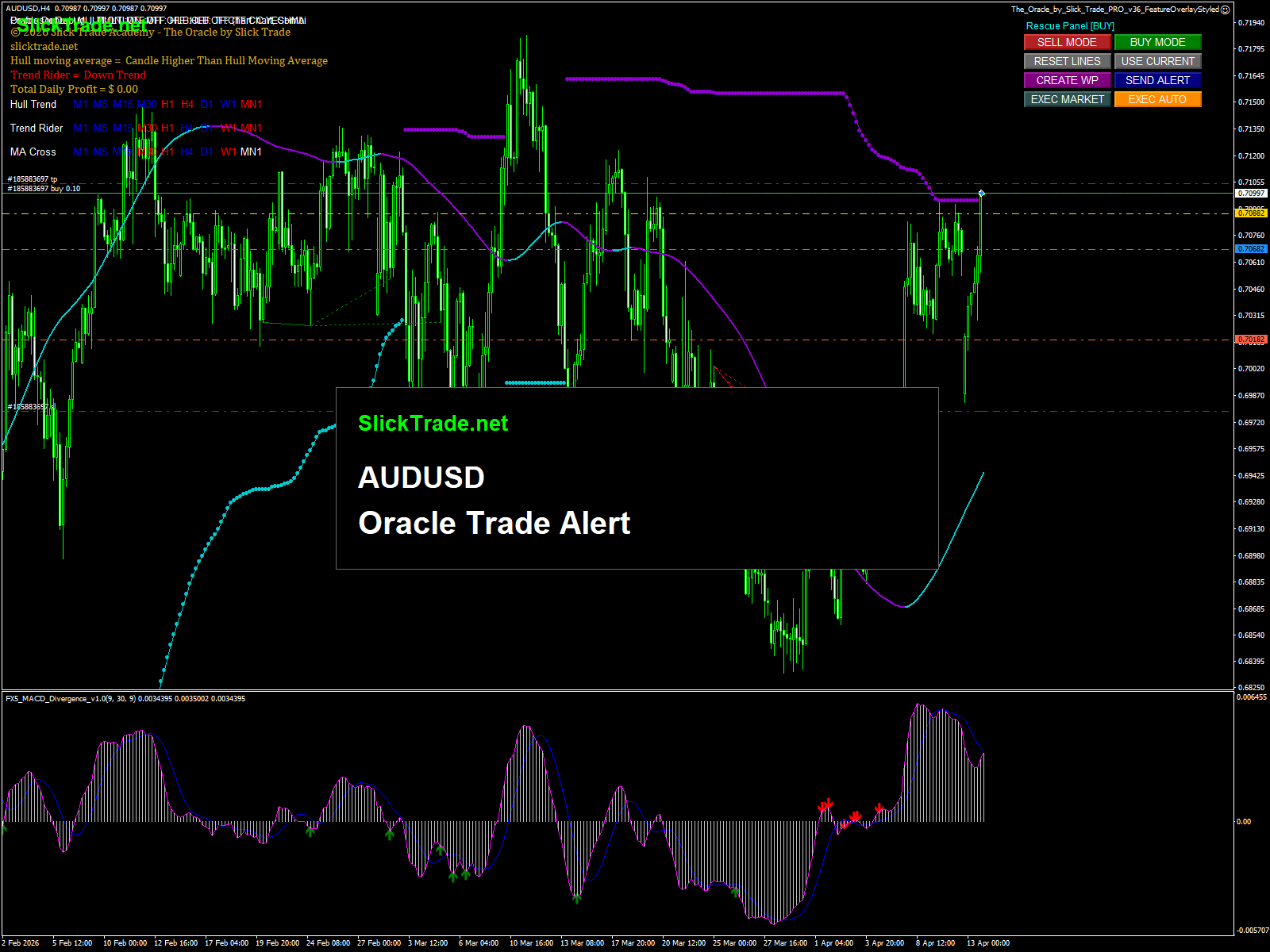Click the 'Trend Rider = Down Trend' status text
This screenshot has width=1270, height=952.
[79, 75]
